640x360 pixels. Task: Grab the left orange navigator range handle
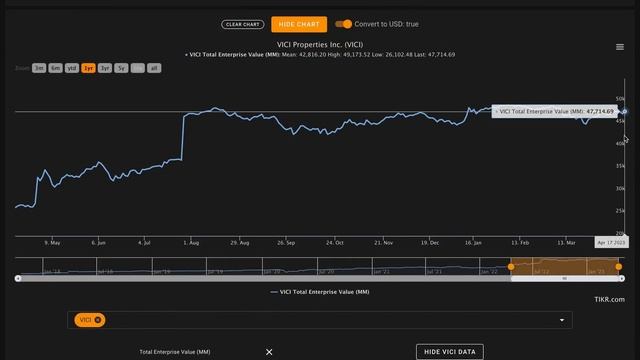[511, 267]
